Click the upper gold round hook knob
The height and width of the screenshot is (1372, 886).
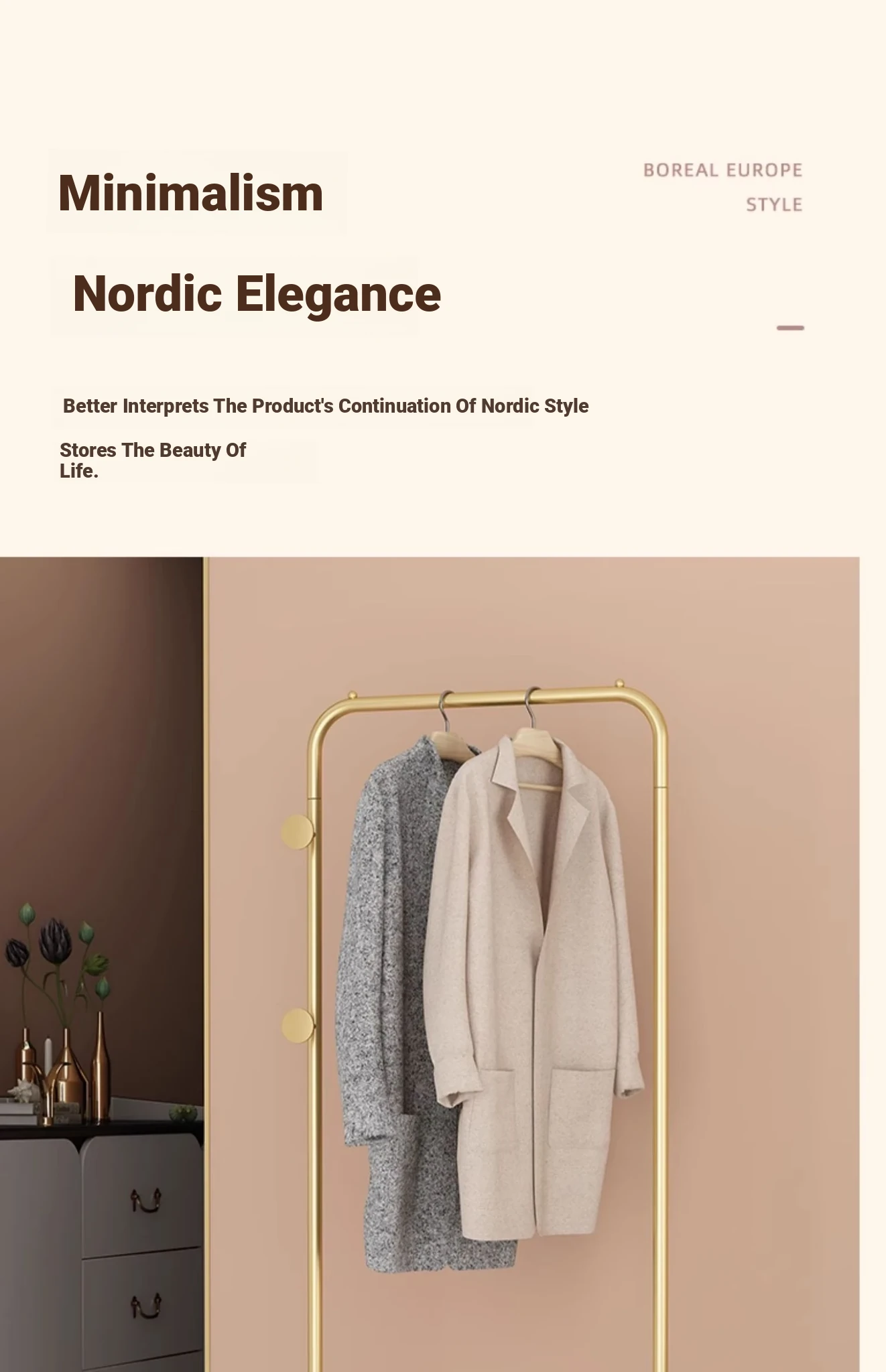(298, 831)
